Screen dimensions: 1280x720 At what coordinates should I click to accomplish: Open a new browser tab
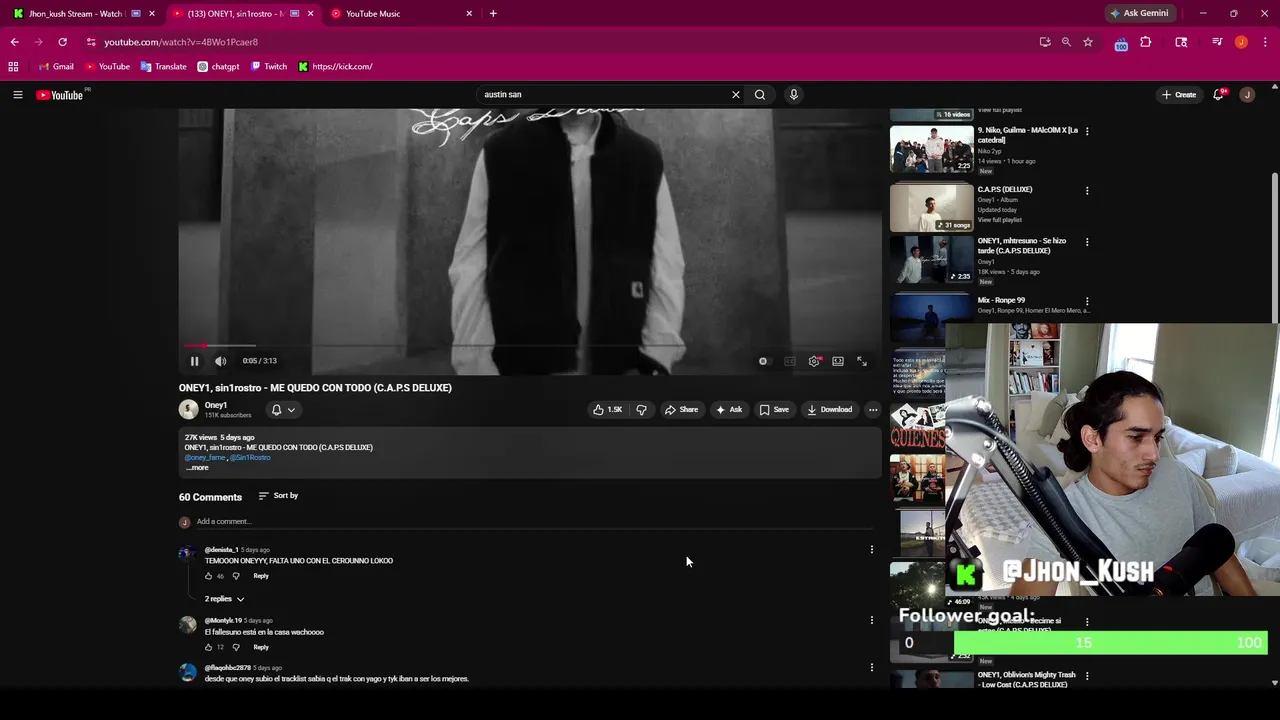click(x=493, y=14)
